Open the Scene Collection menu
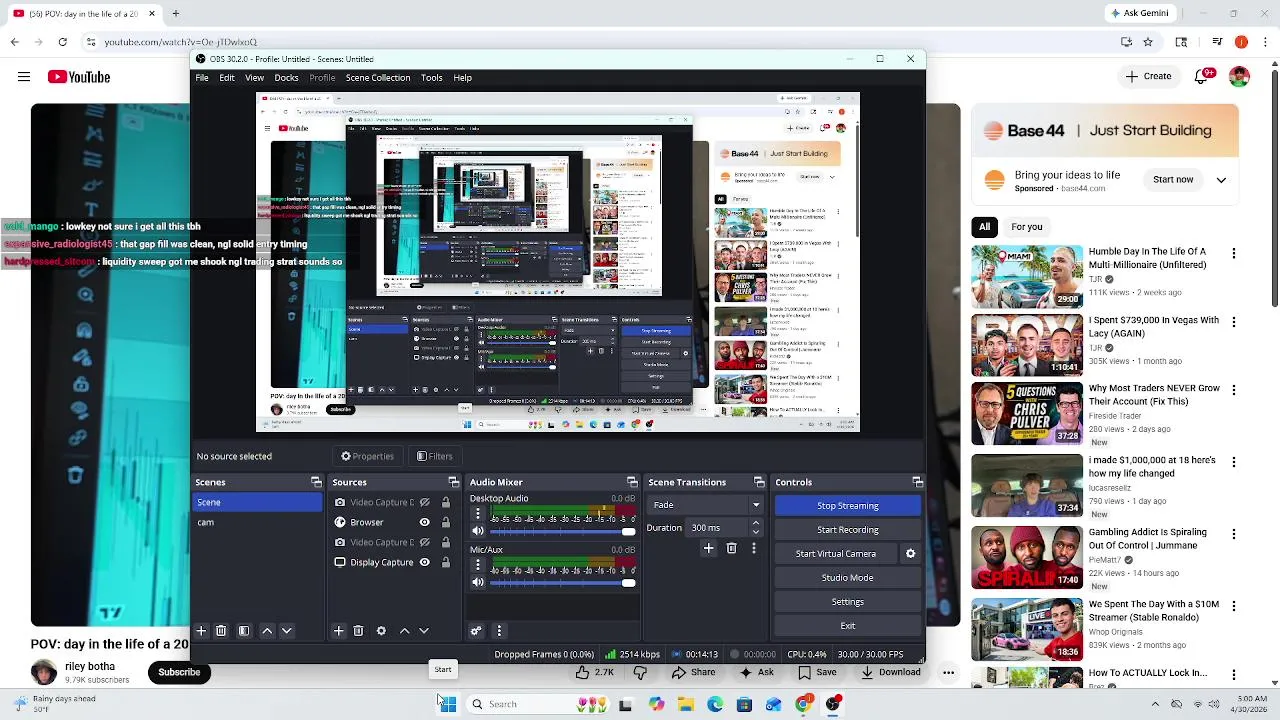 point(378,77)
